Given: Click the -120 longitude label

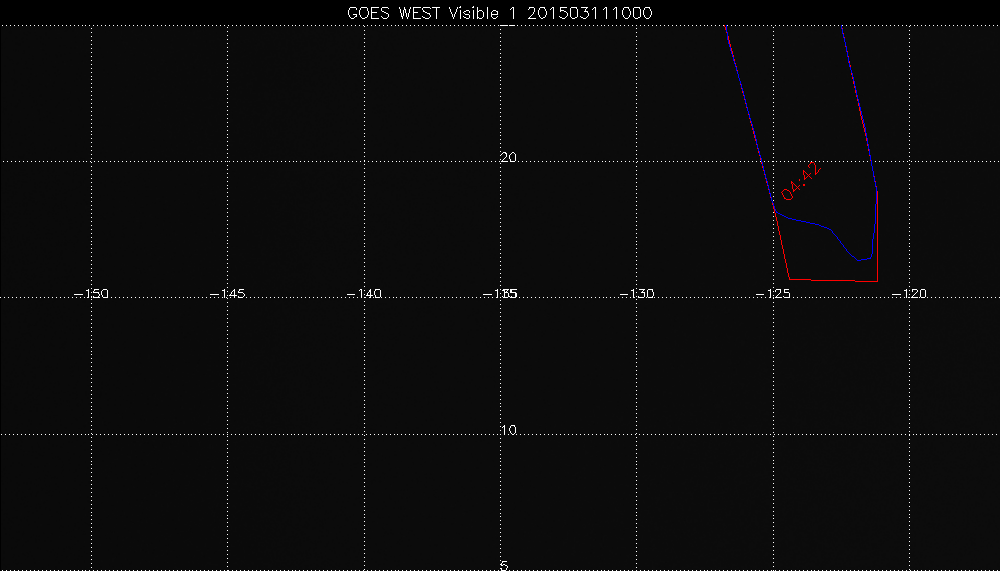Looking at the screenshot, I should pyautogui.click(x=910, y=294).
